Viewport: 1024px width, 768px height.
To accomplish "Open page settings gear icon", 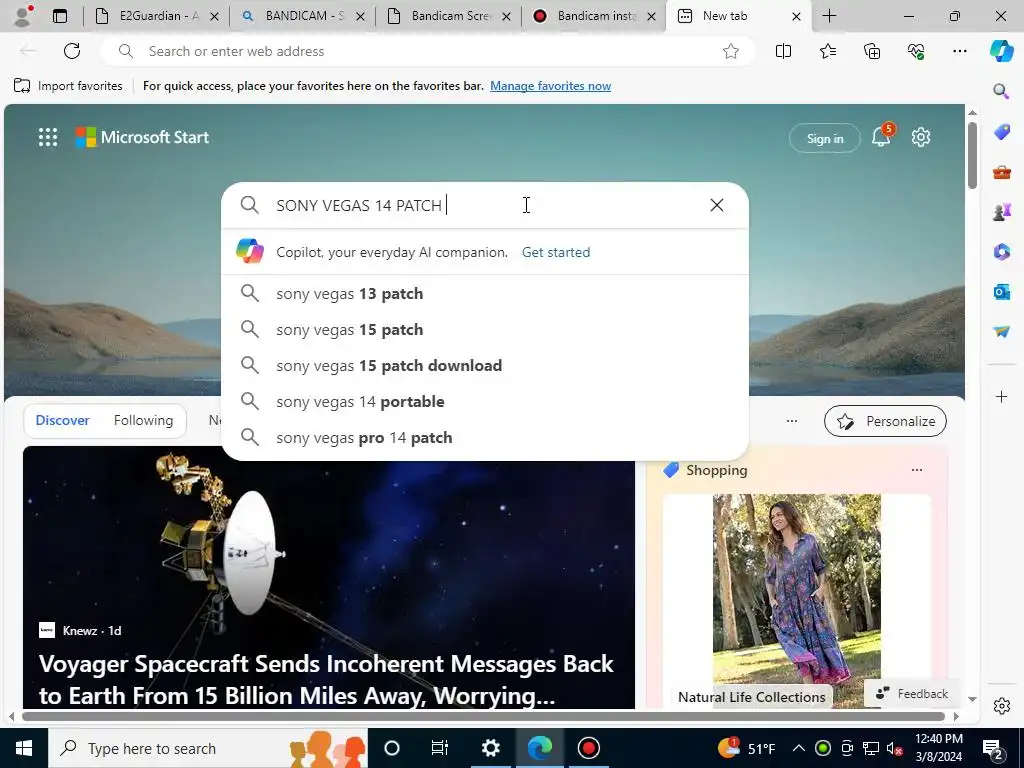I will (921, 137).
